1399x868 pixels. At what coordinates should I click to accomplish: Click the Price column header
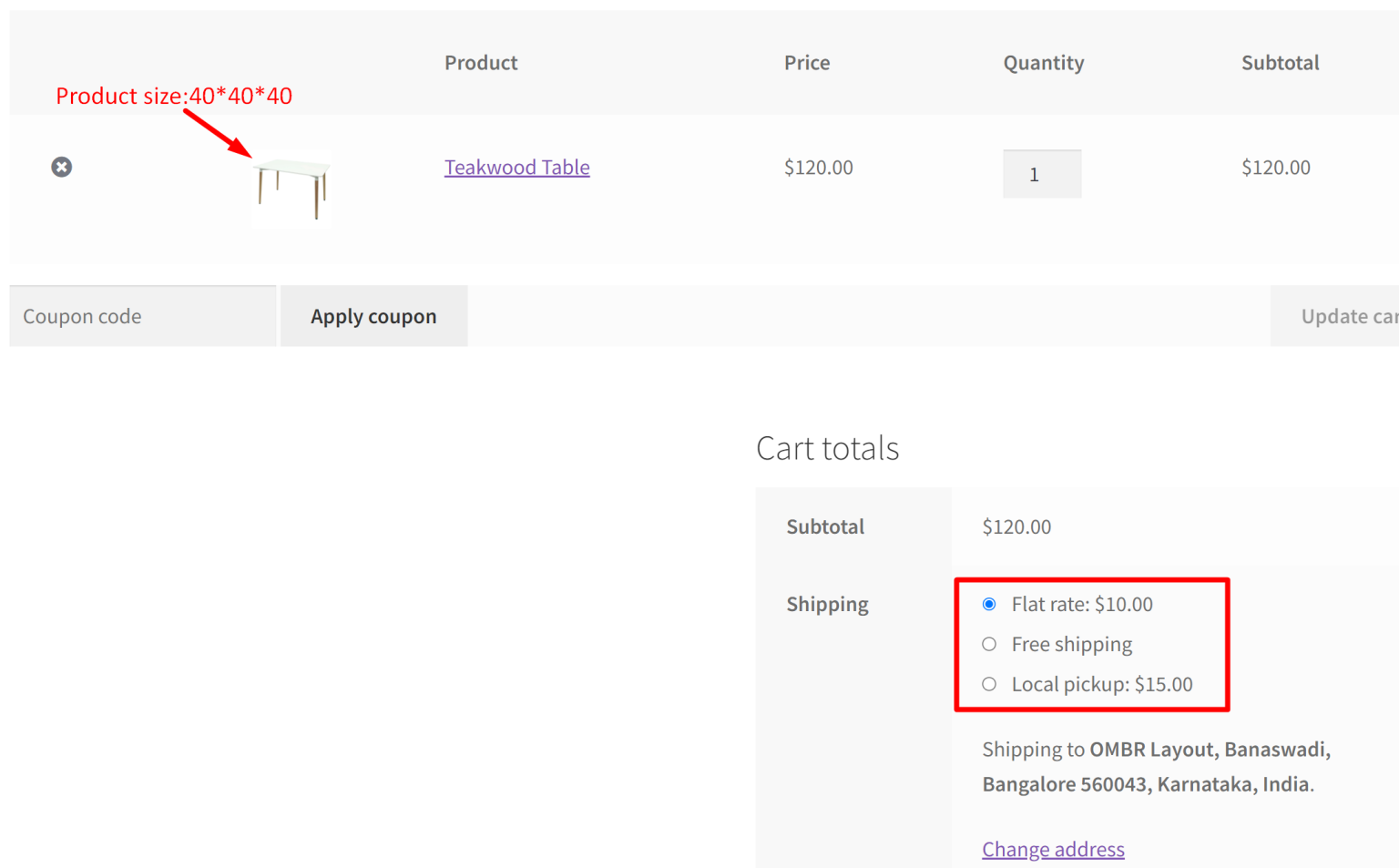point(807,62)
